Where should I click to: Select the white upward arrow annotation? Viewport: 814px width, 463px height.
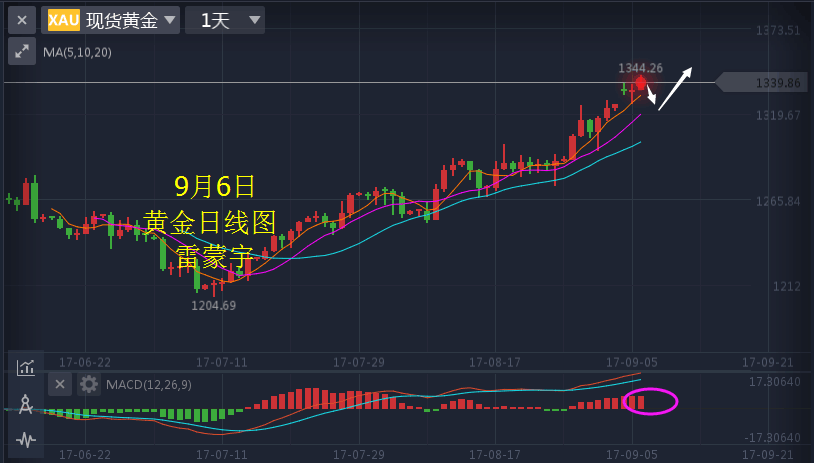click(x=675, y=88)
